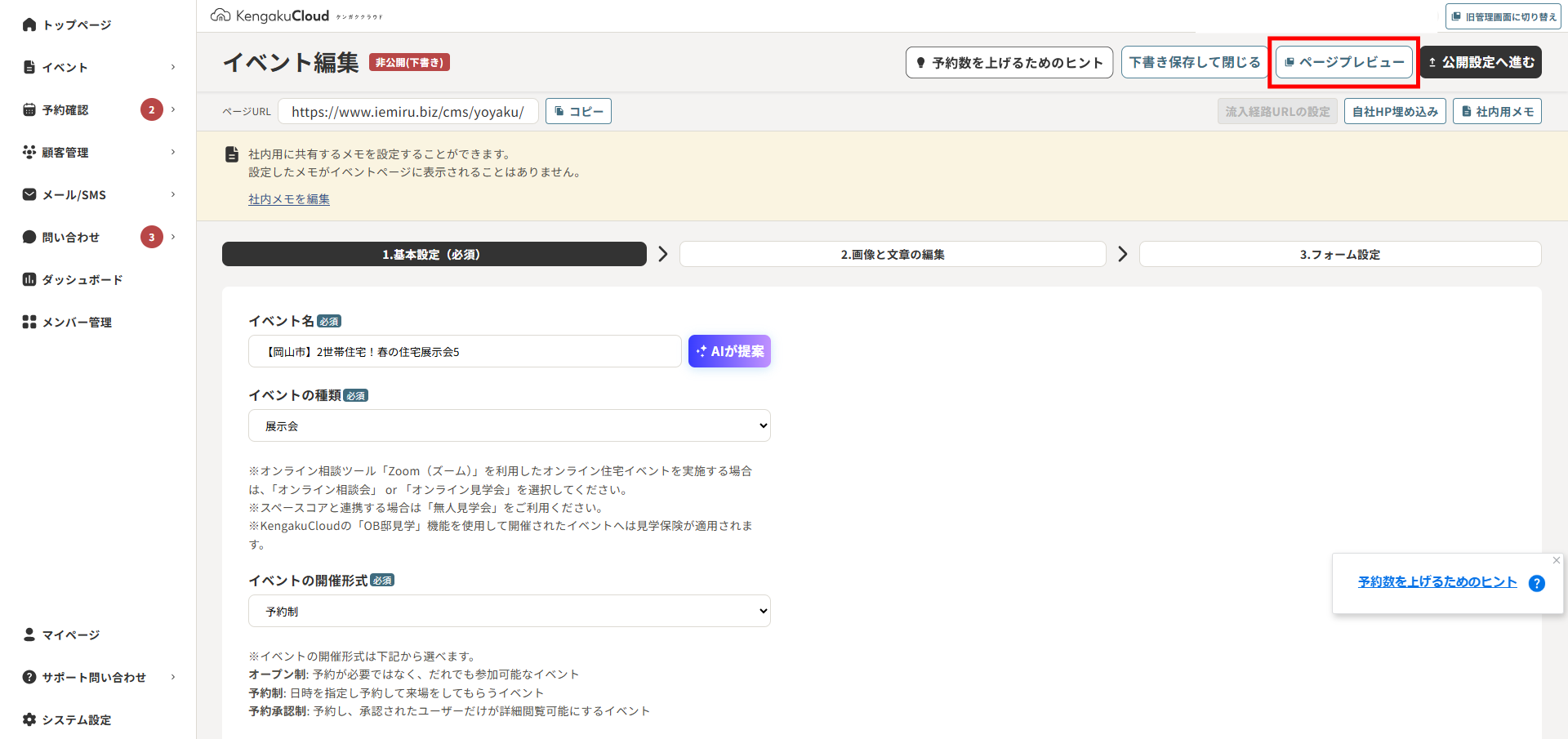The height and width of the screenshot is (739, 1568).
Task: Open メール/SMS envelope icon
Action: coord(29,194)
